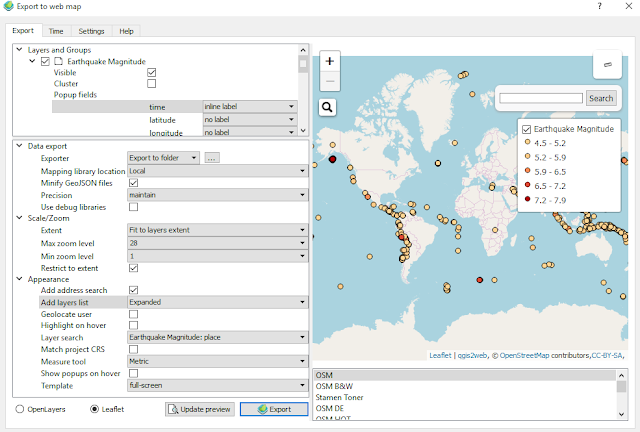Enable Show popups on hover checkbox

(x=133, y=373)
